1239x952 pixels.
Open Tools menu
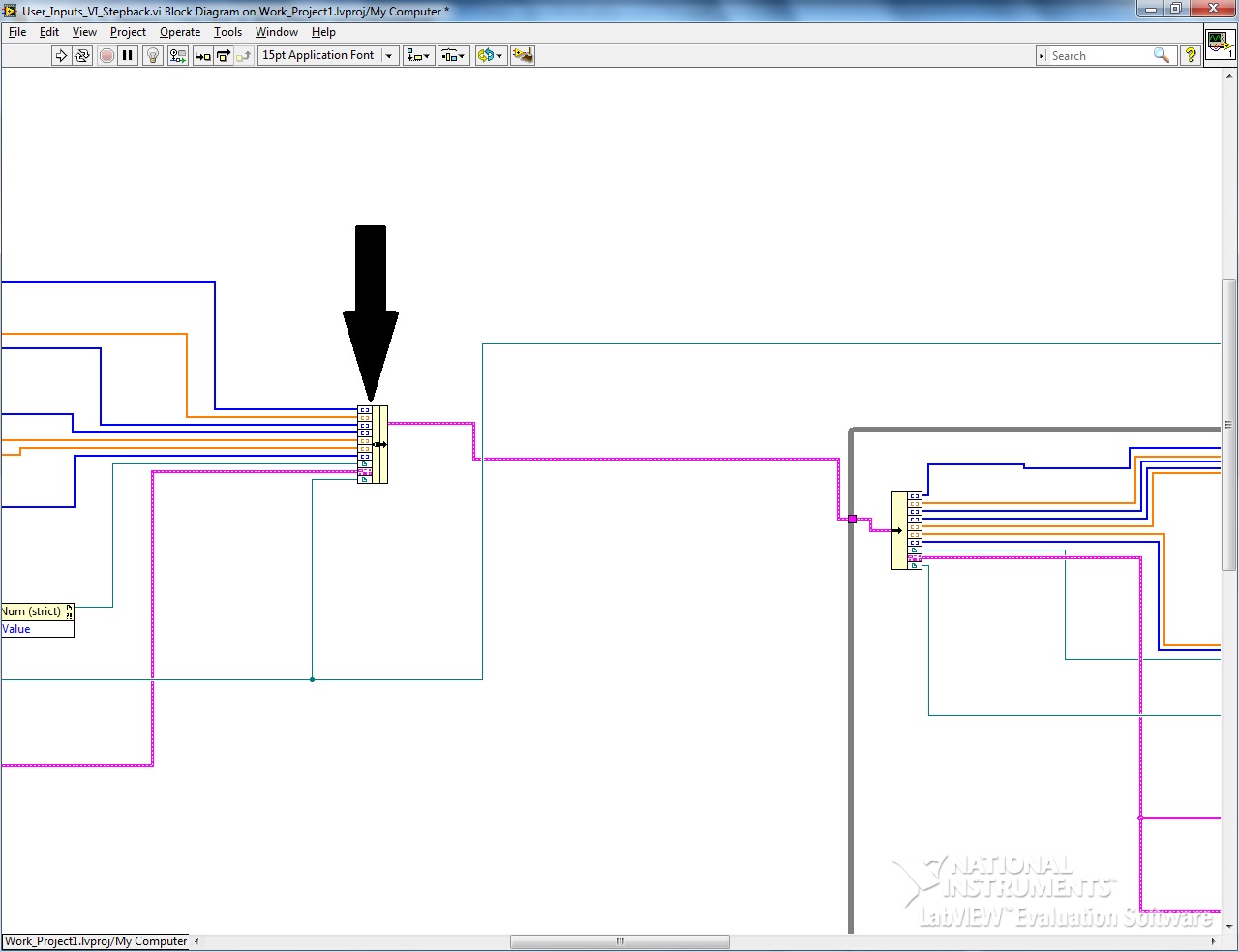(227, 32)
